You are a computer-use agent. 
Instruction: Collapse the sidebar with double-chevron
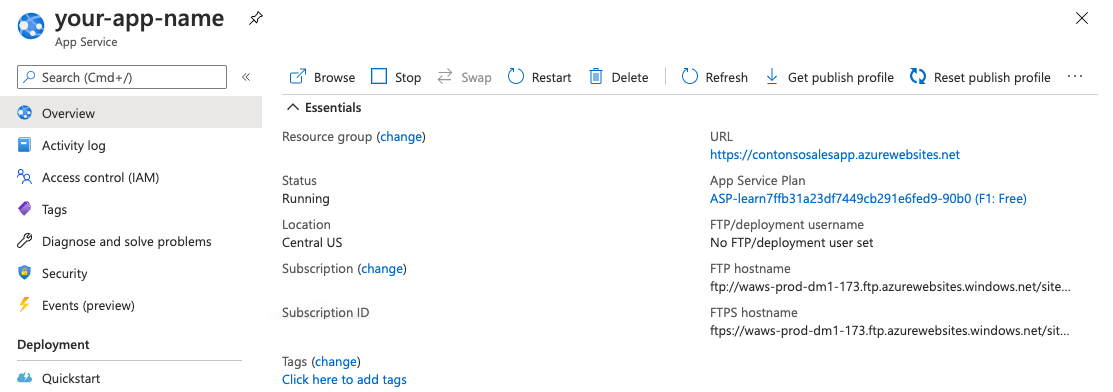[246, 77]
